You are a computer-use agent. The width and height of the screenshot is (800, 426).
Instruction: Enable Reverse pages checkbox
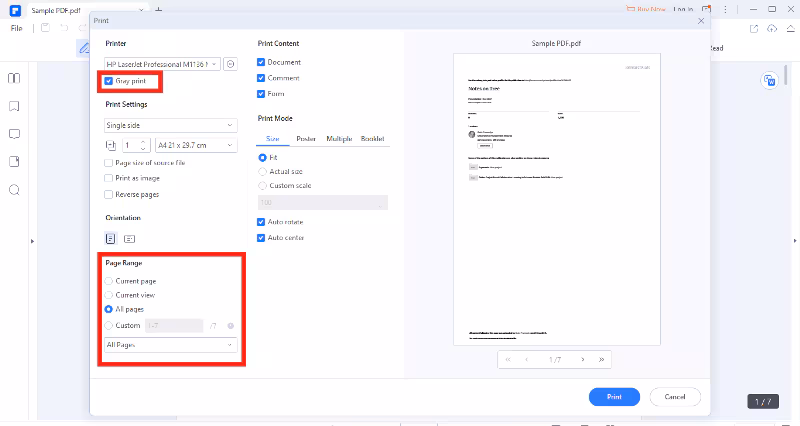[x=109, y=194]
